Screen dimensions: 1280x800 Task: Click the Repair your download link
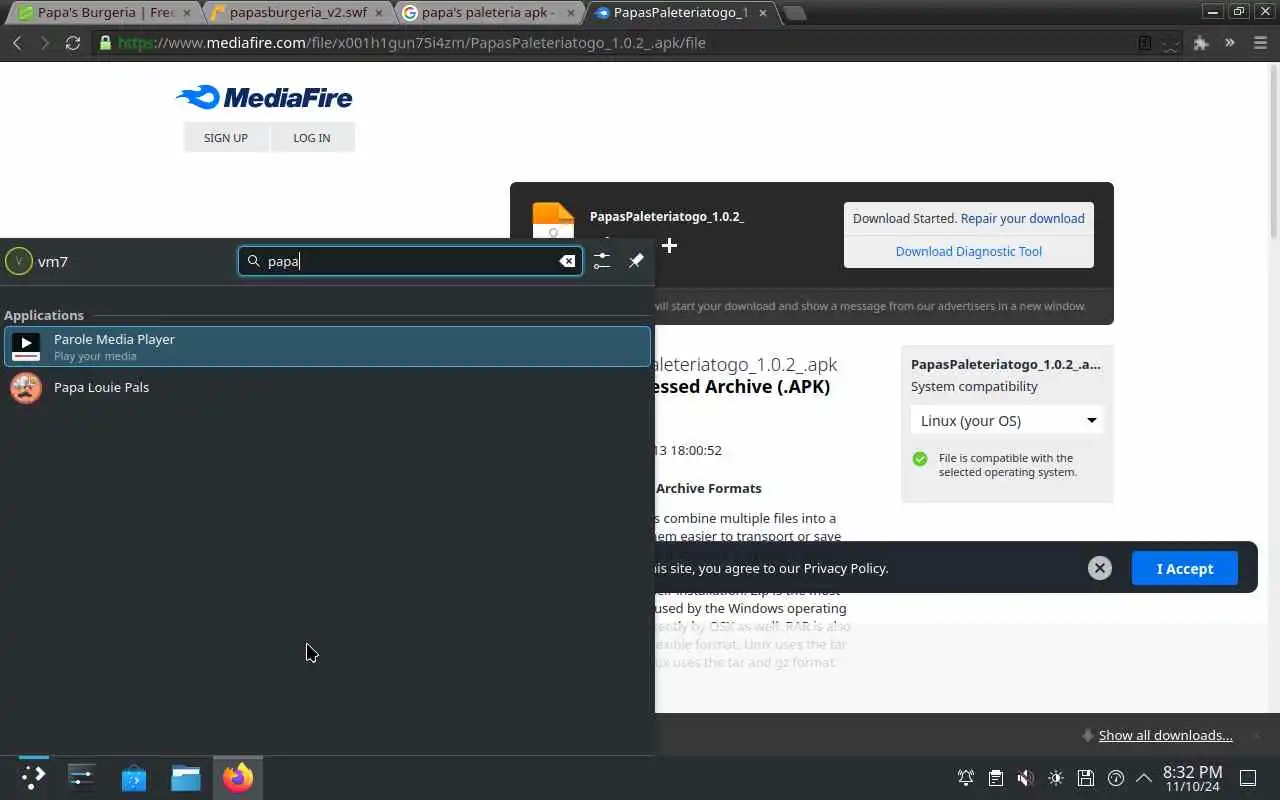(1022, 218)
